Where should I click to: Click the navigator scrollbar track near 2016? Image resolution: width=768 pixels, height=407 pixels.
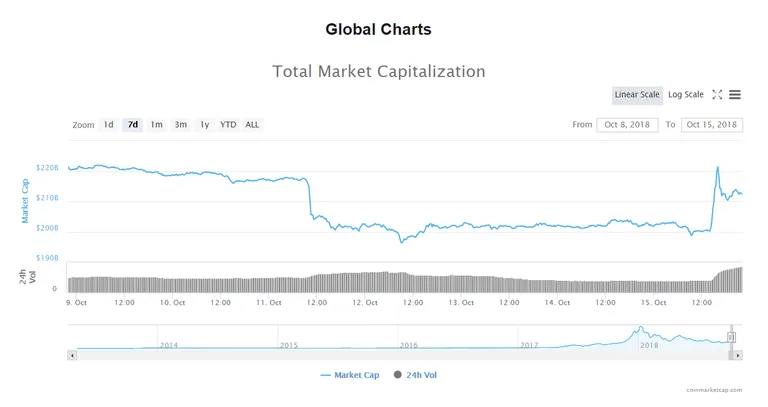coord(409,356)
